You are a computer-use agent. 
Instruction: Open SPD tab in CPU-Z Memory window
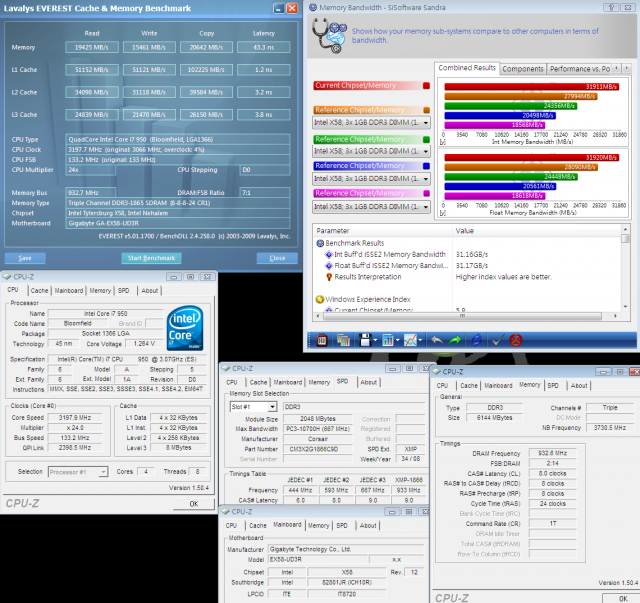(553, 385)
